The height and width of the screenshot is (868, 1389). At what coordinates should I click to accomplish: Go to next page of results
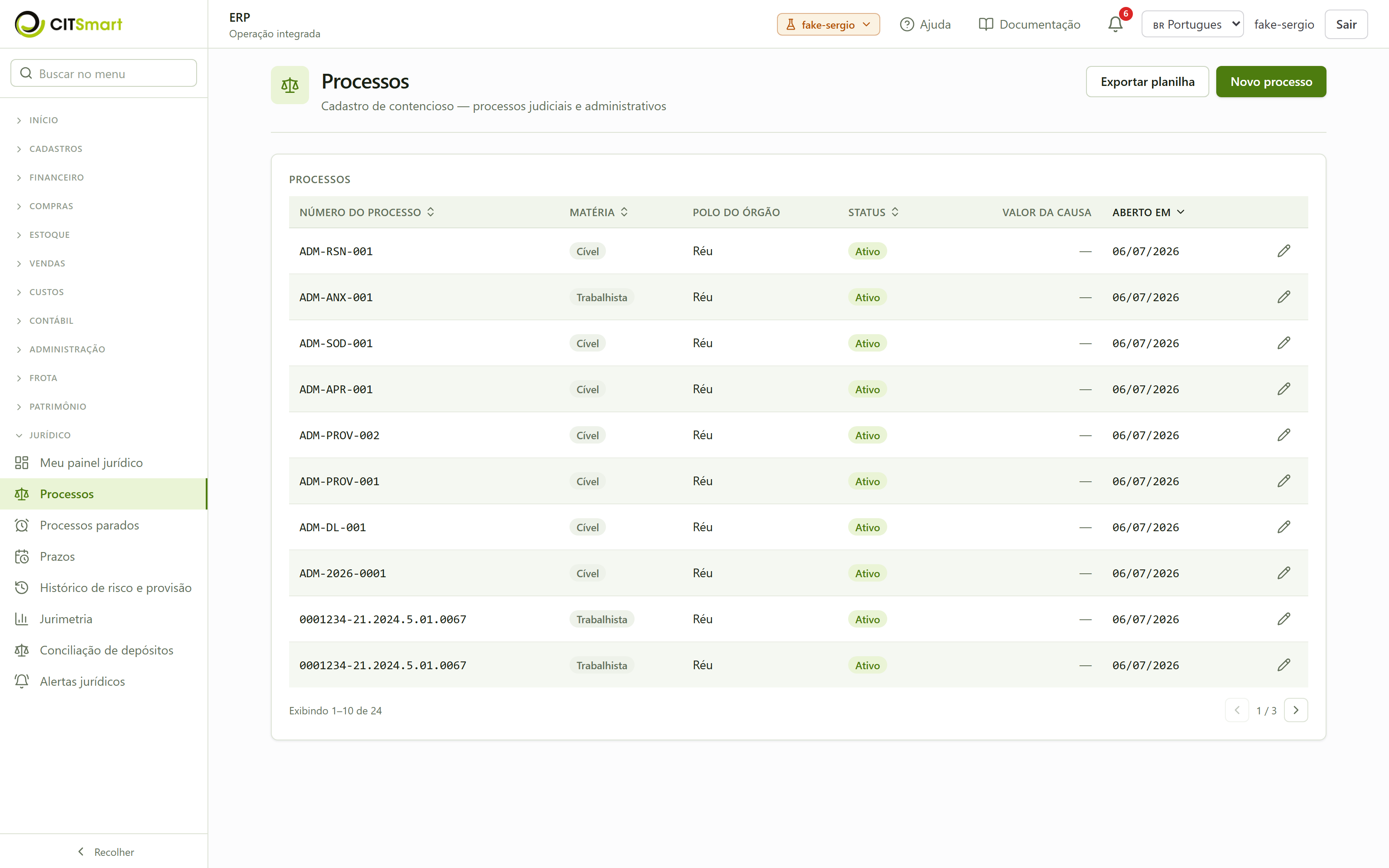pyautogui.click(x=1295, y=710)
